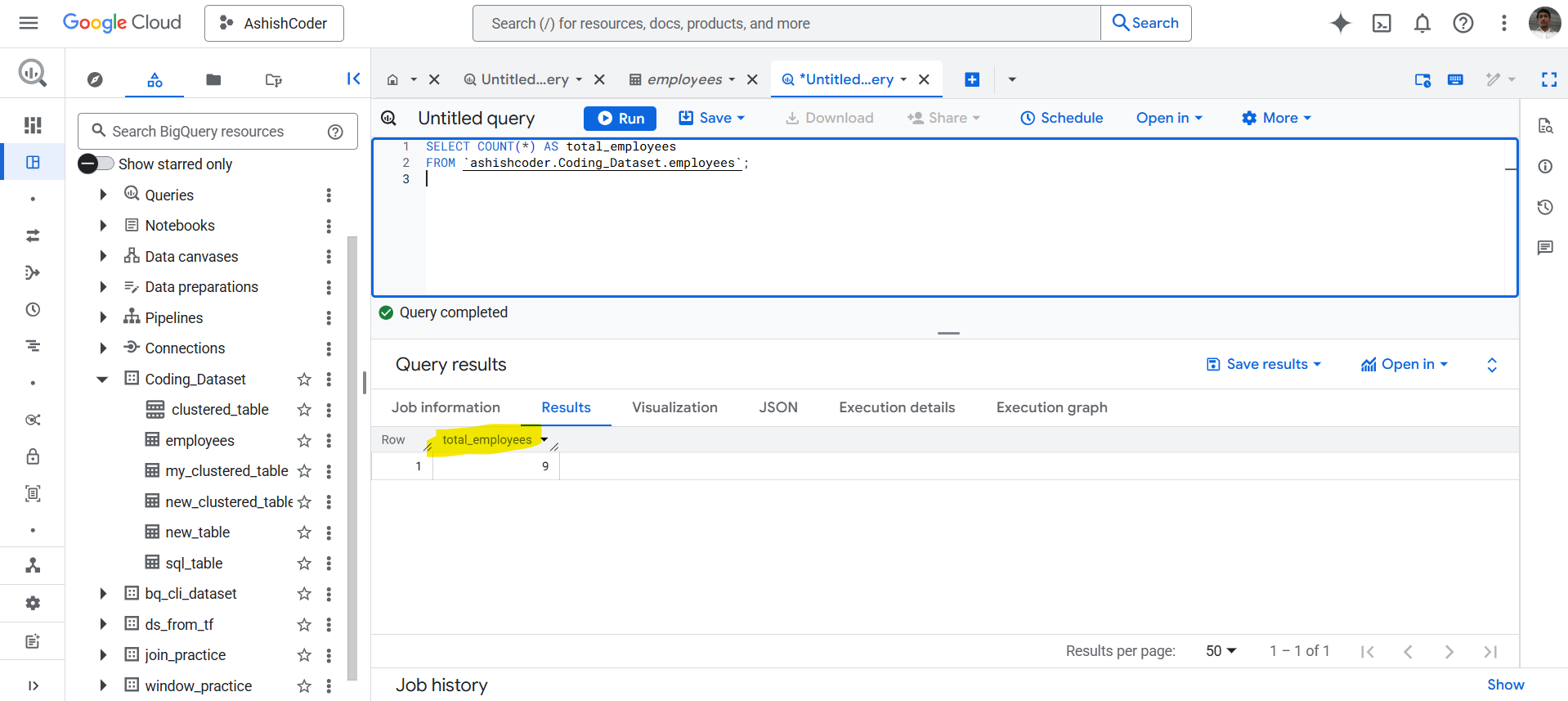The image size is (1568, 701).
Task: Open Save results dropdown
Action: click(1264, 364)
